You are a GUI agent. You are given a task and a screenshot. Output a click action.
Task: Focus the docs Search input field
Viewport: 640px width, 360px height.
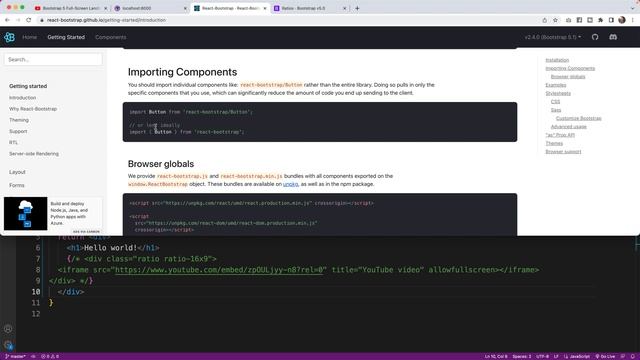click(x=53, y=60)
